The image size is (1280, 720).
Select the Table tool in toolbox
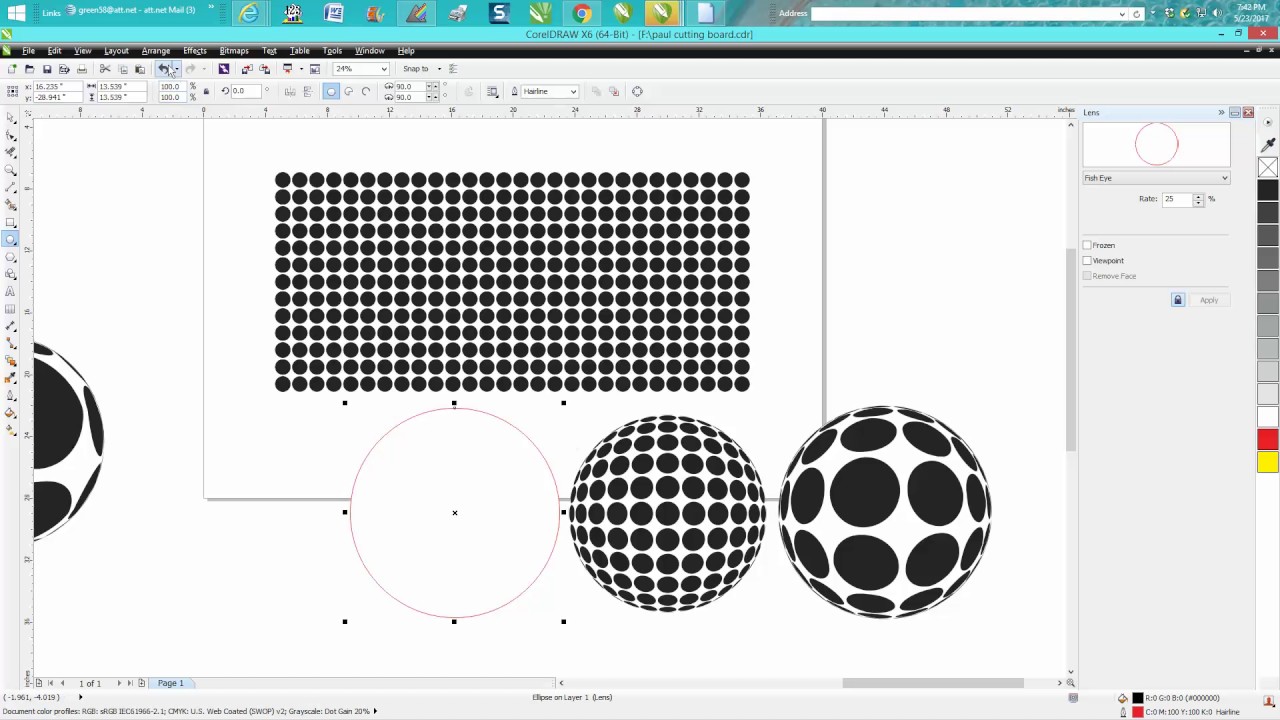coord(10,309)
